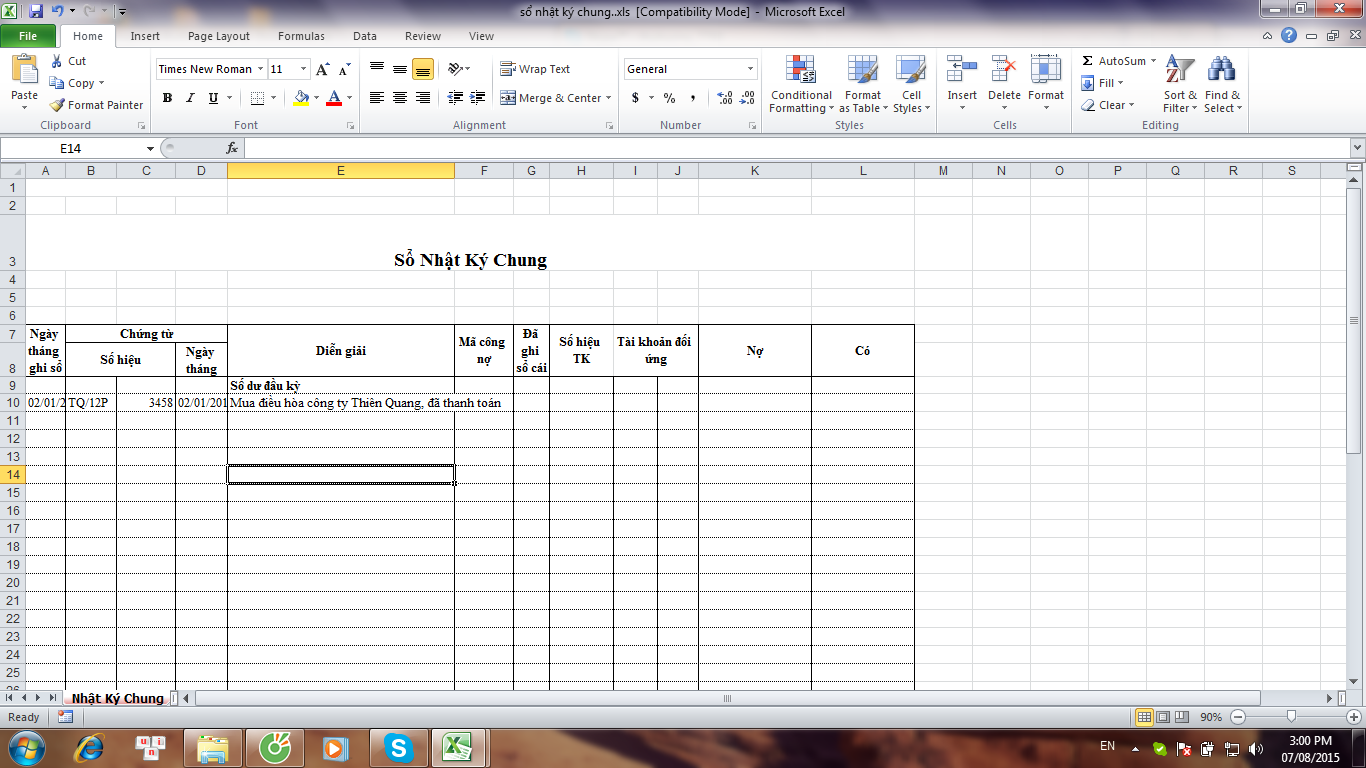Switch to the View tab
Image resolution: width=1366 pixels, height=768 pixels.
click(x=481, y=36)
